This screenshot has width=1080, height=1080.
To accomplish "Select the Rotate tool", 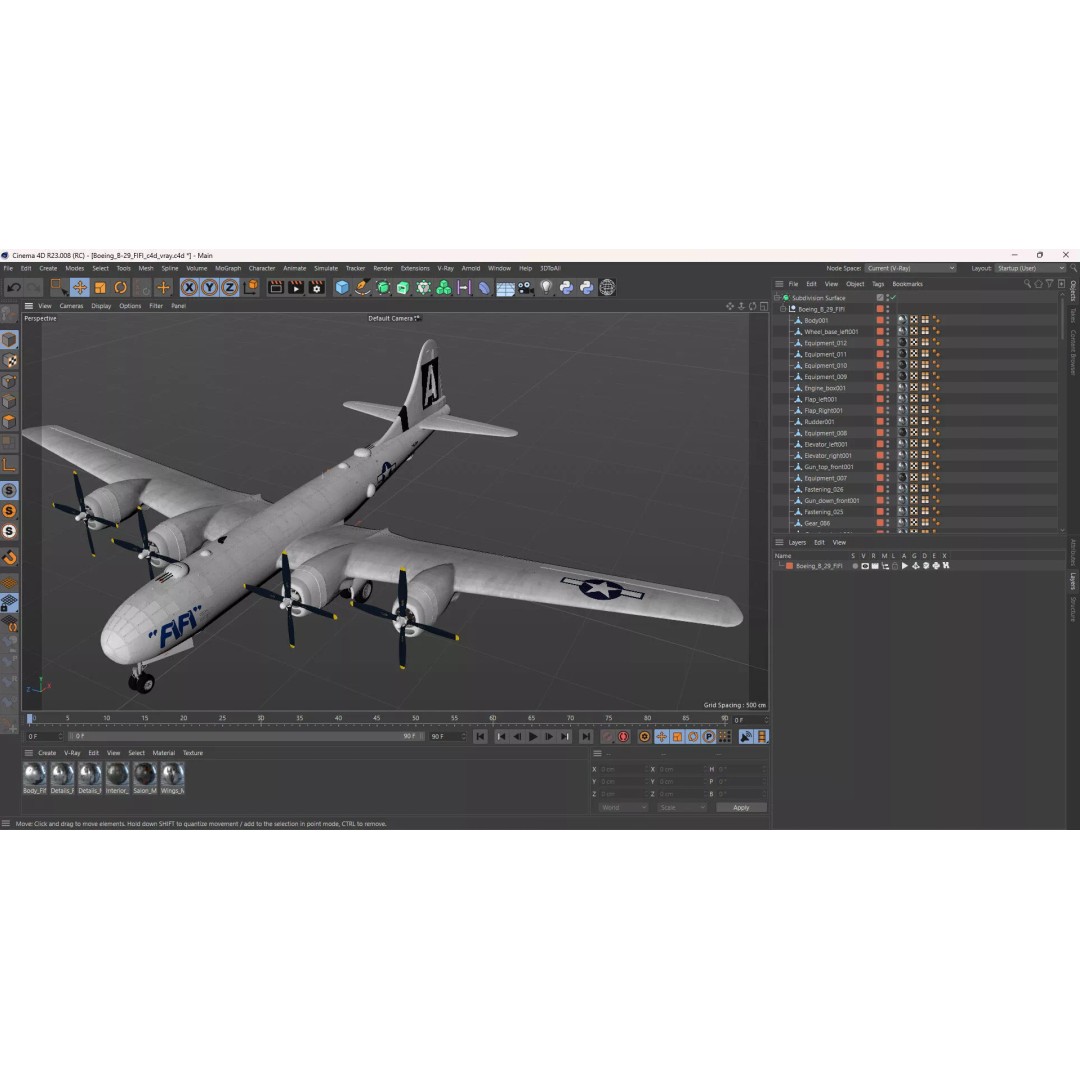I will tap(121, 287).
